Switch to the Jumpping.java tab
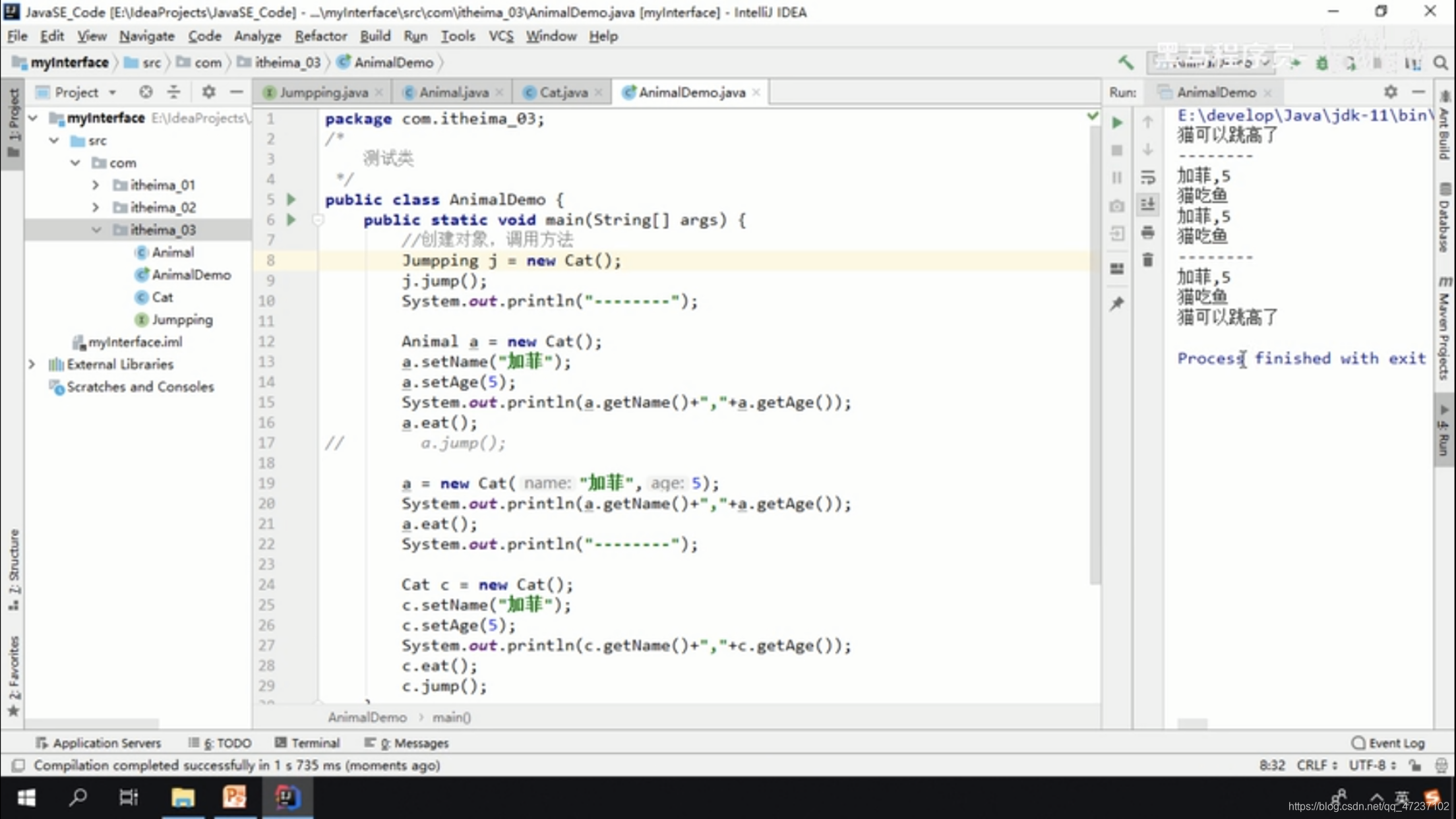 323,92
